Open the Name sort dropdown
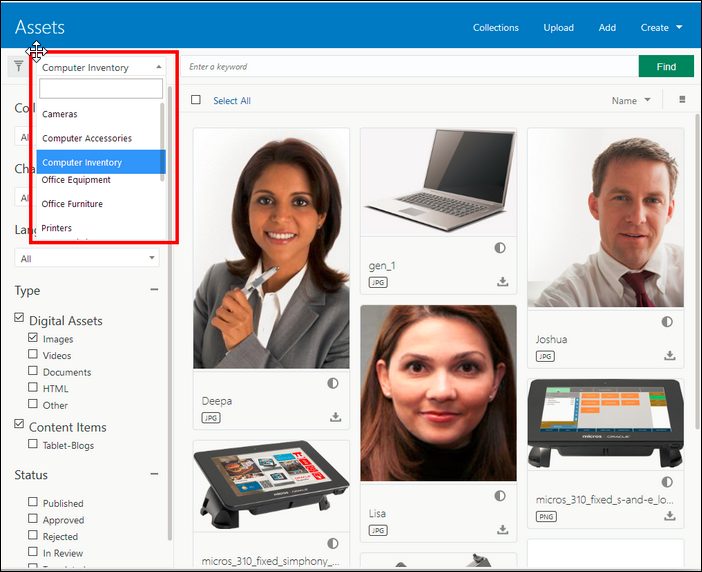702x572 pixels. (x=630, y=100)
